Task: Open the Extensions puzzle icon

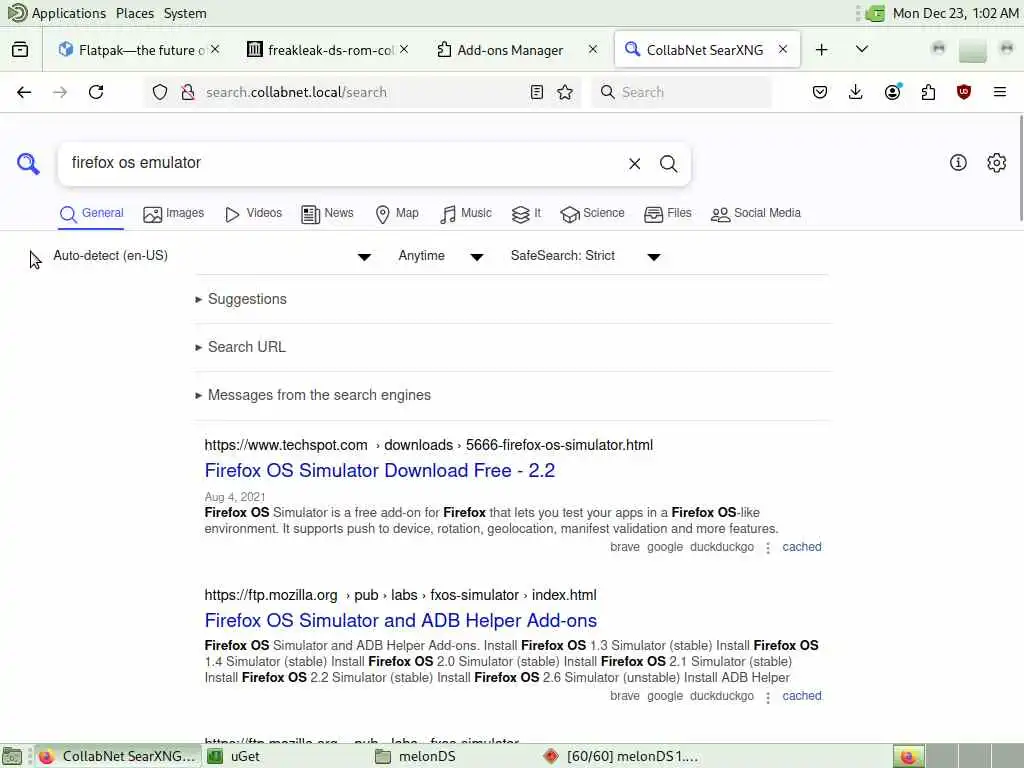Action: (928, 92)
